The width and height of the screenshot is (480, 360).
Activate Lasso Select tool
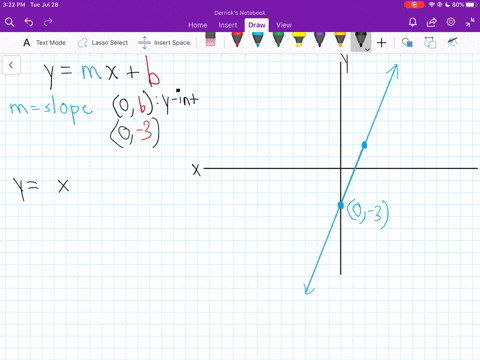coord(103,43)
